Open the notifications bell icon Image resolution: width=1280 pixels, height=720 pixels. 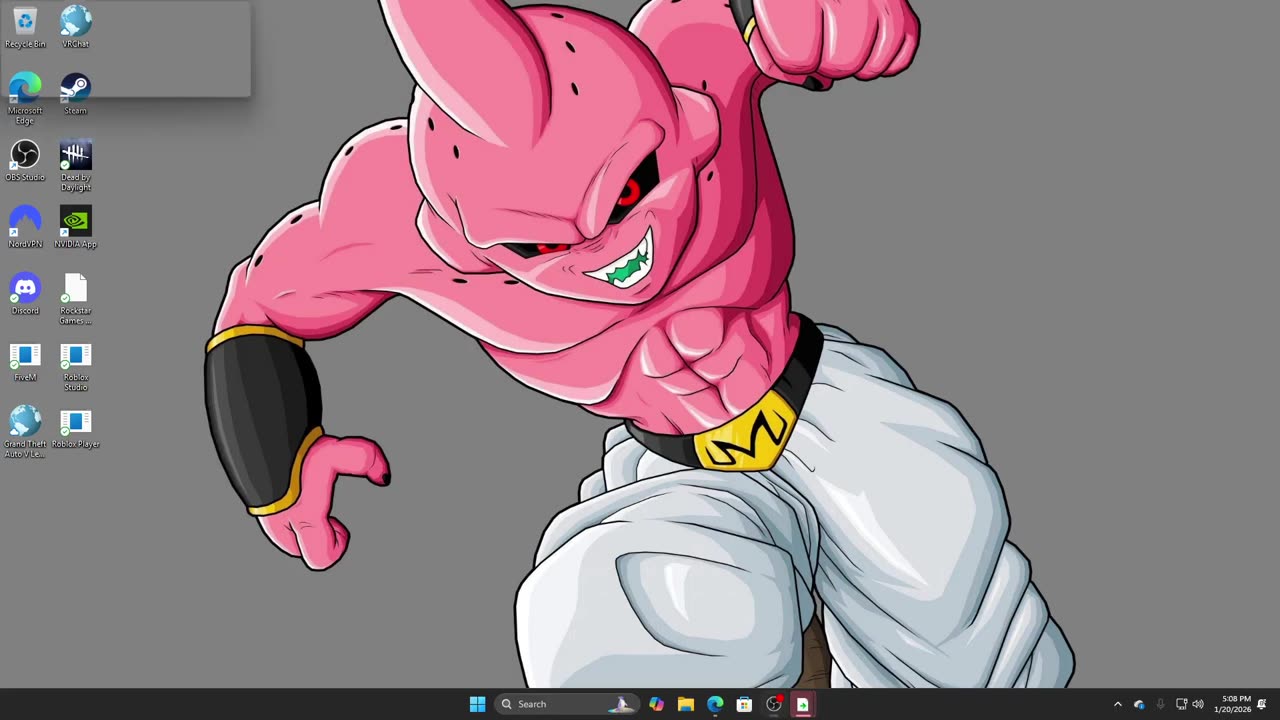tap(1262, 704)
